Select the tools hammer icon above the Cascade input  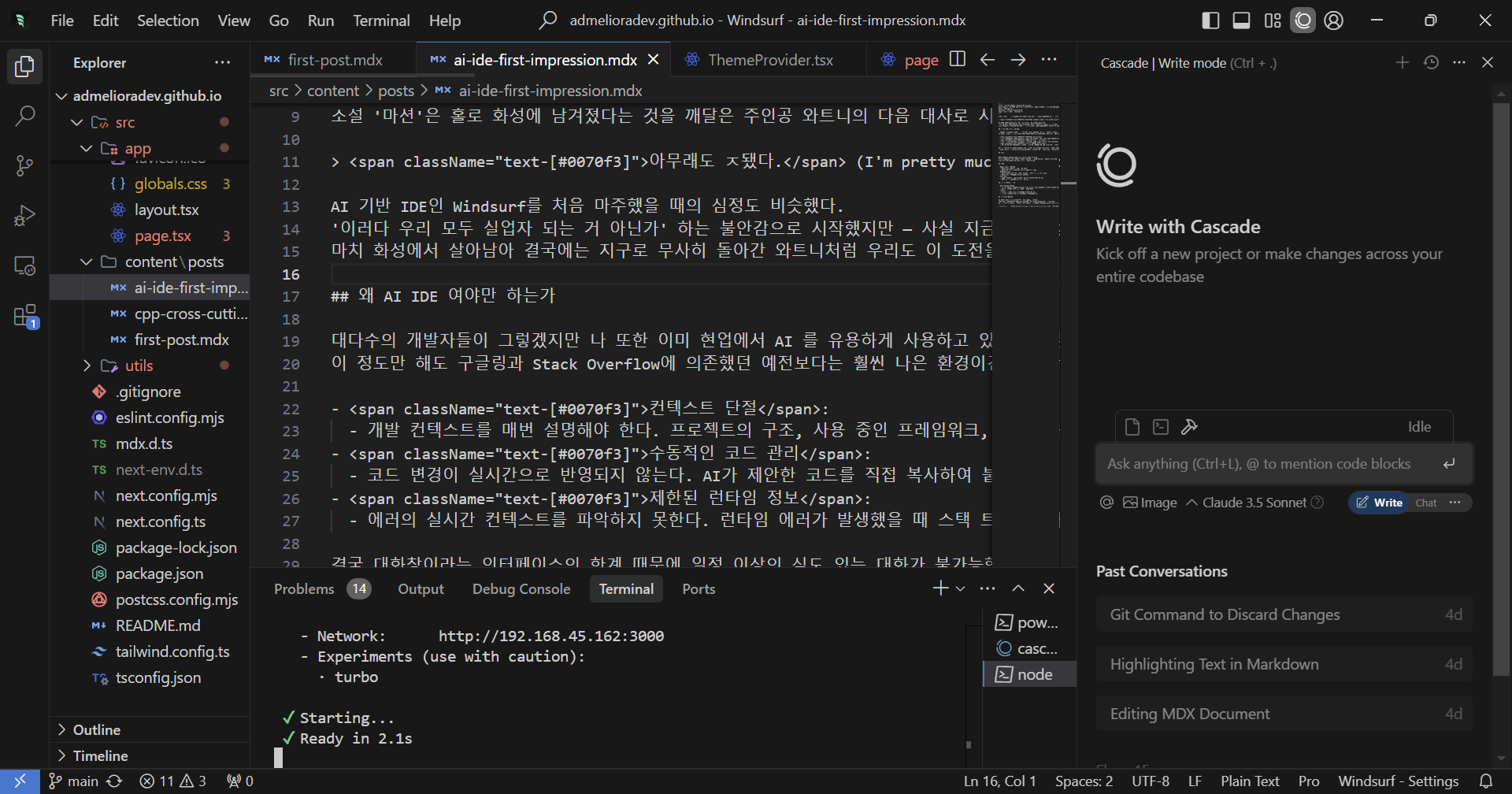1189,426
